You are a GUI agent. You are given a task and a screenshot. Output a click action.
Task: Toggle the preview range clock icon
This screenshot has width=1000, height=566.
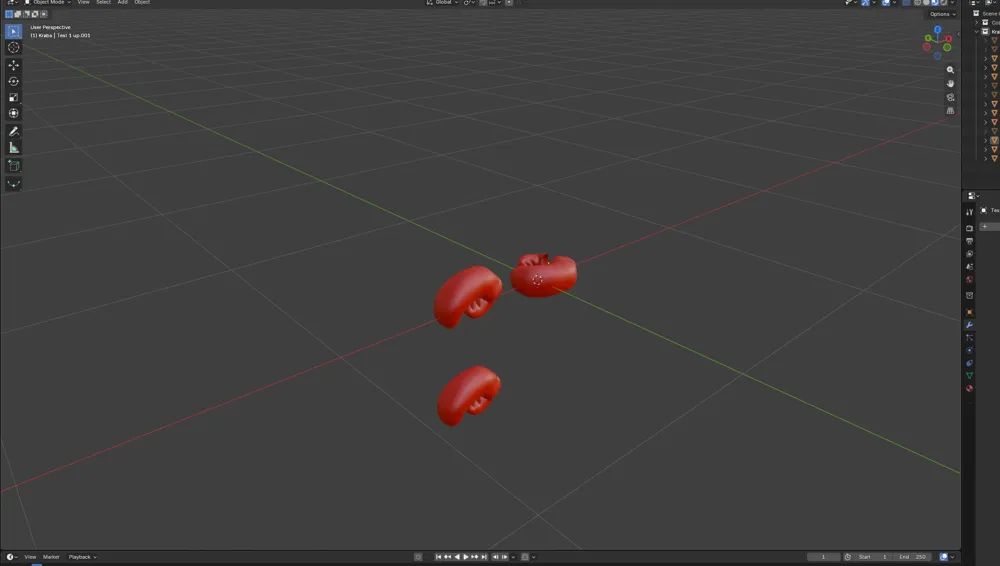point(848,557)
